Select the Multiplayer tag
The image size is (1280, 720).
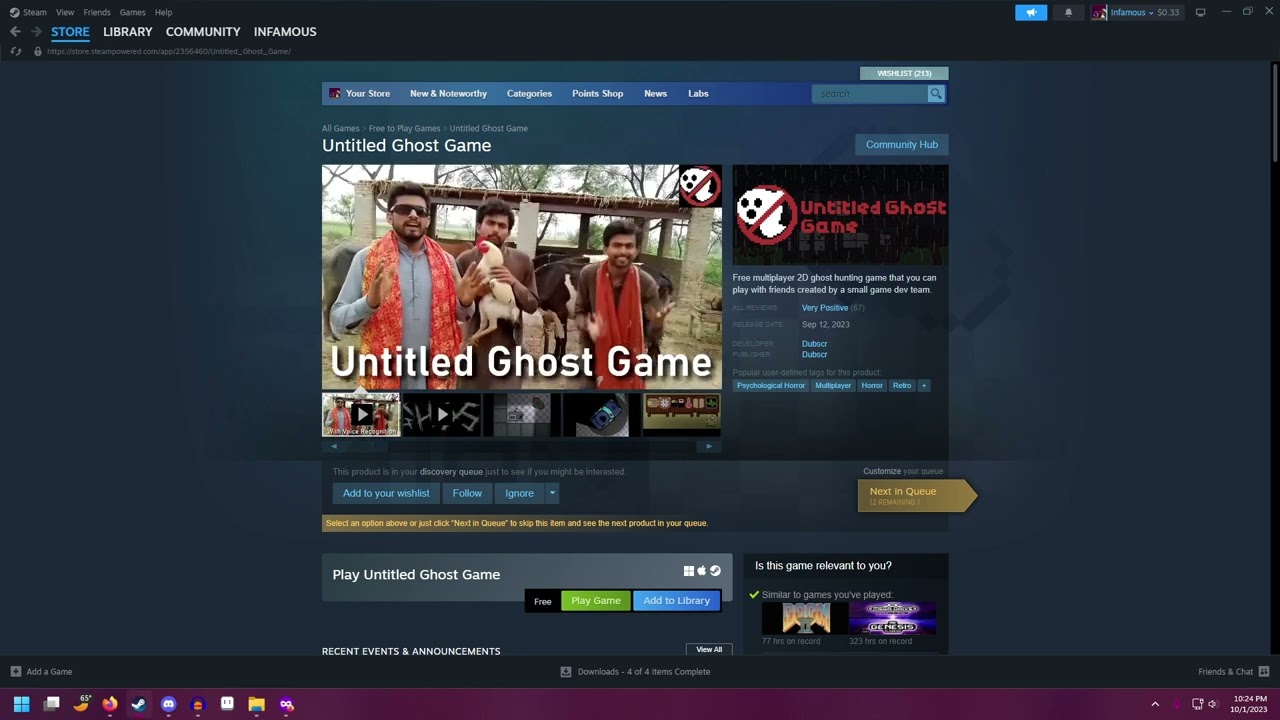833,385
